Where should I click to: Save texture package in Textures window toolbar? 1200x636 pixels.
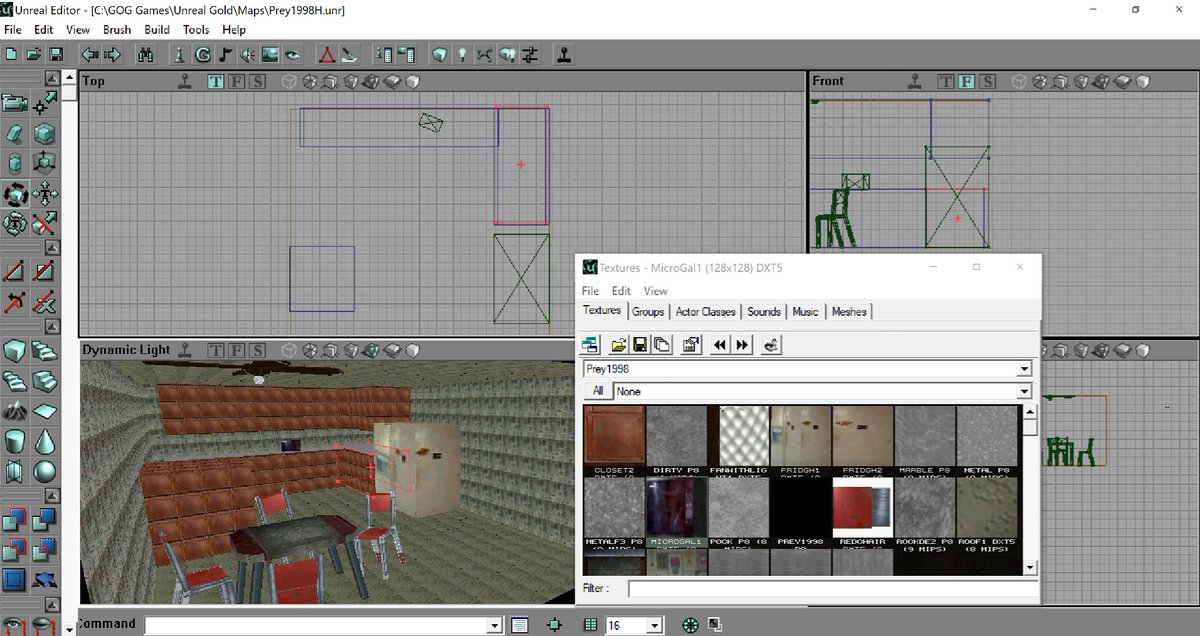(x=640, y=345)
